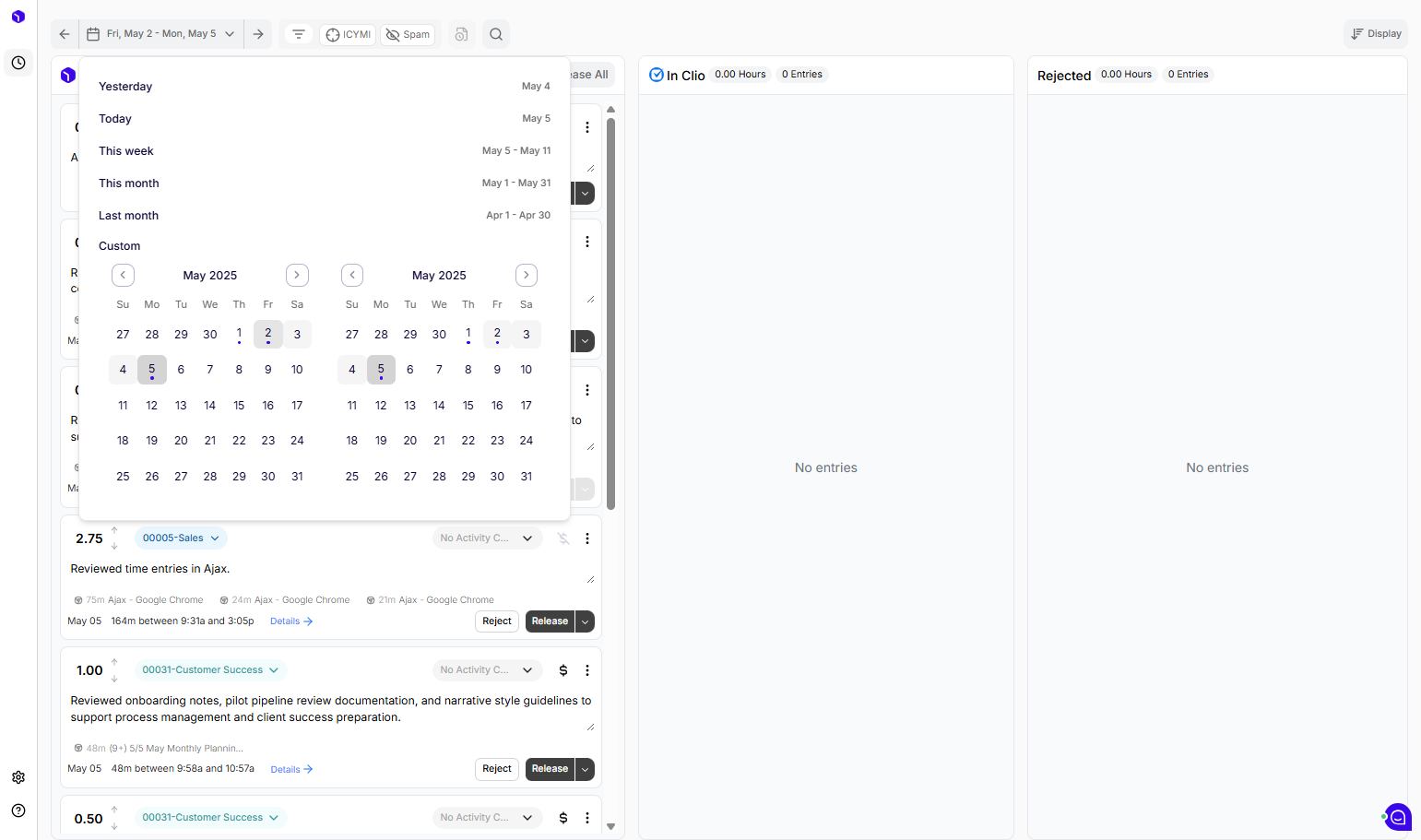Image resolution: width=1421 pixels, height=840 pixels.
Task: Go to the previous date range arrow
Action: coord(65,34)
